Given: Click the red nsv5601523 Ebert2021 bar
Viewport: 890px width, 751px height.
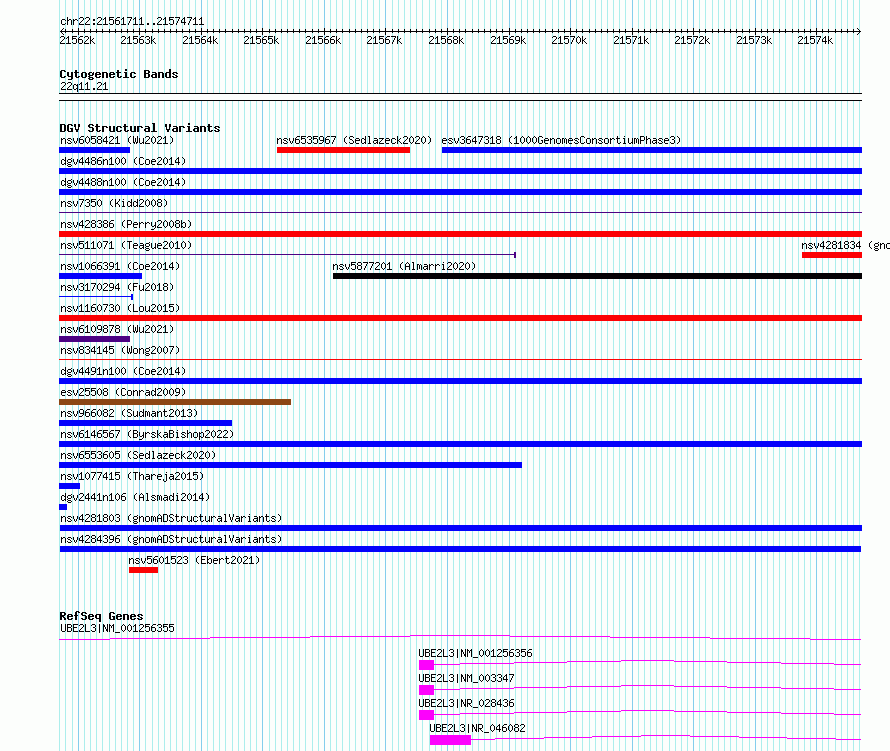Looking at the screenshot, I should tap(143, 570).
